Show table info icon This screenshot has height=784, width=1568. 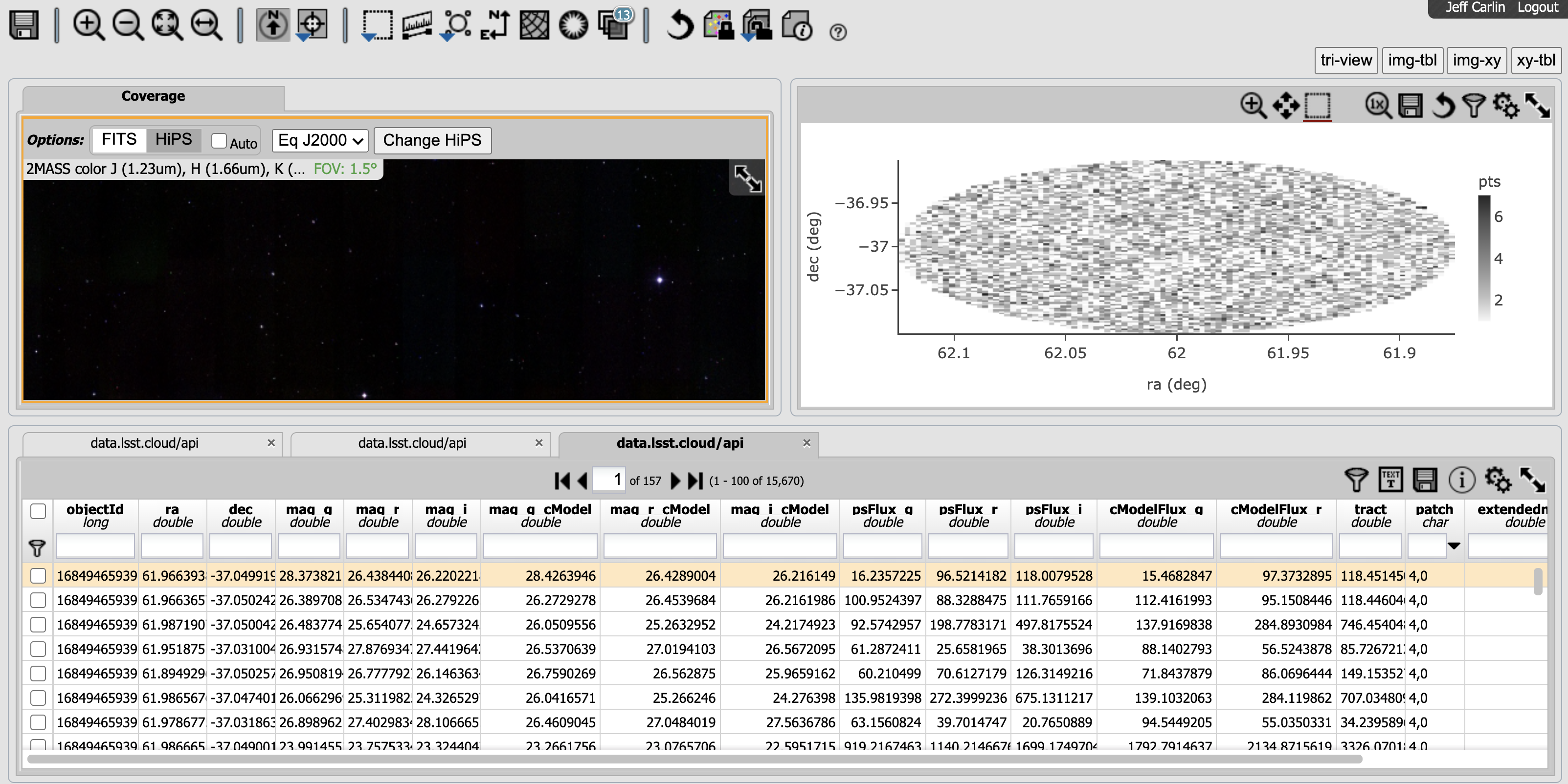pyautogui.click(x=1461, y=480)
